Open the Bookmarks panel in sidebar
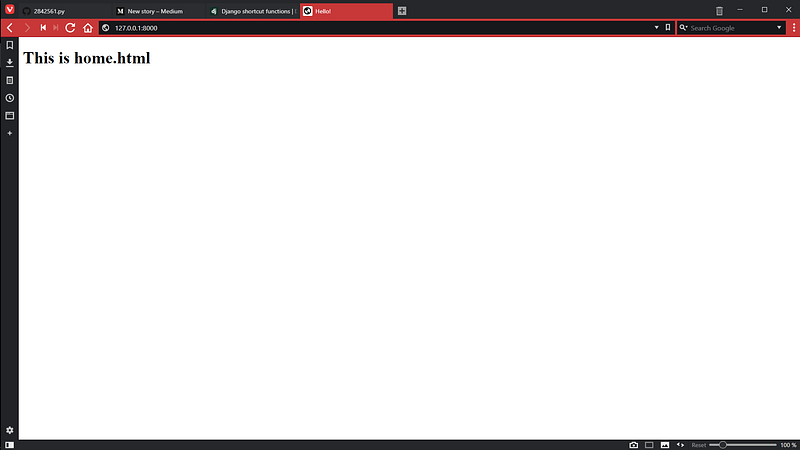 tap(9, 45)
